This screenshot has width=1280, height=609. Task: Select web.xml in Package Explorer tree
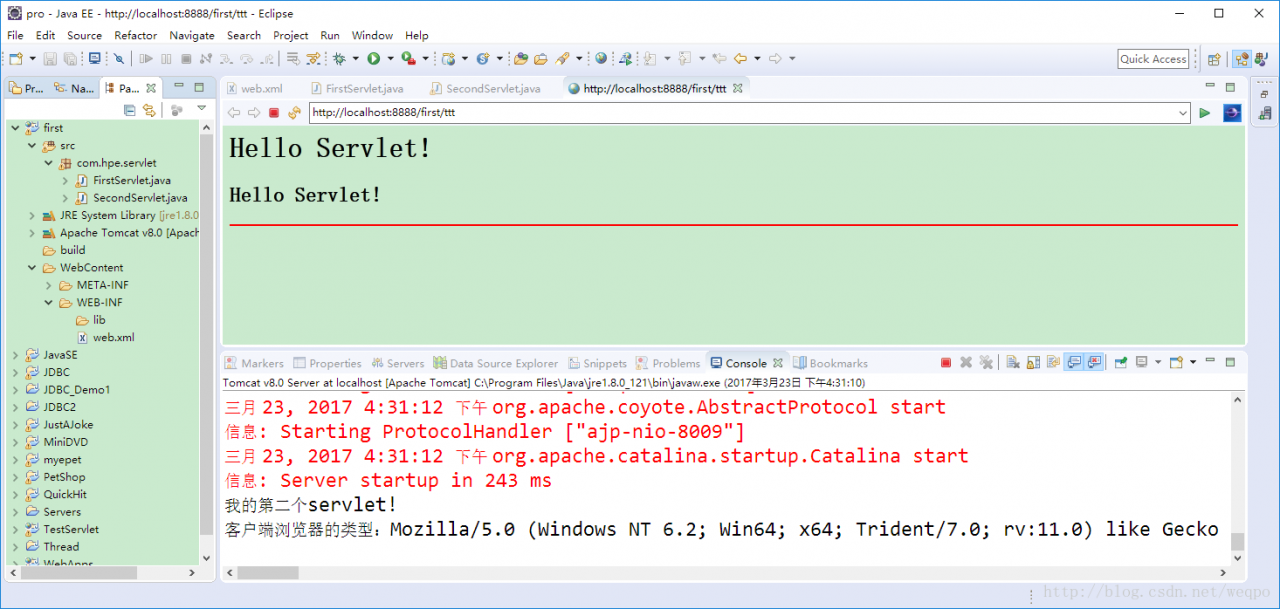(105, 337)
